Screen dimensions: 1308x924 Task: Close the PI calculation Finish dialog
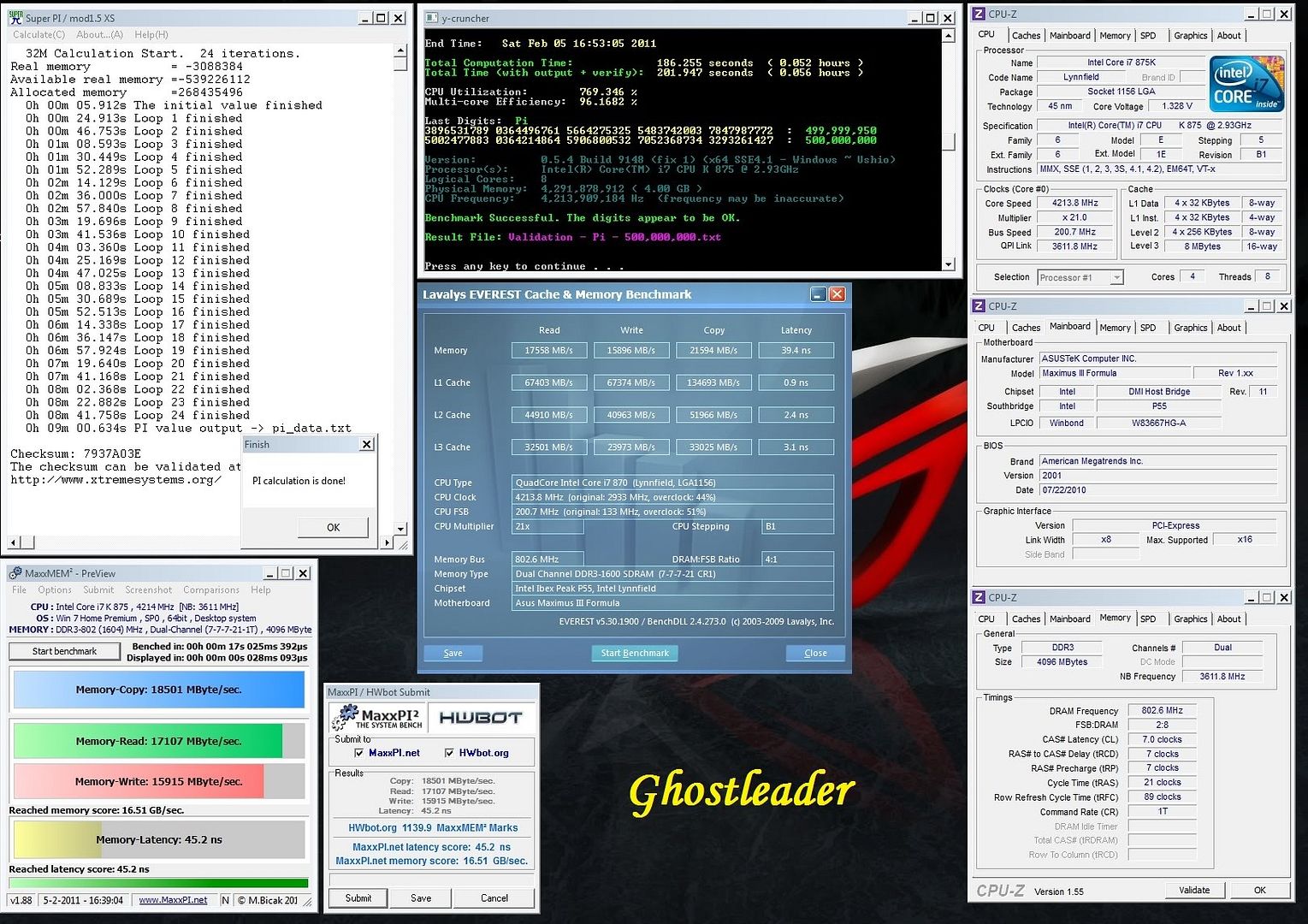coord(366,444)
